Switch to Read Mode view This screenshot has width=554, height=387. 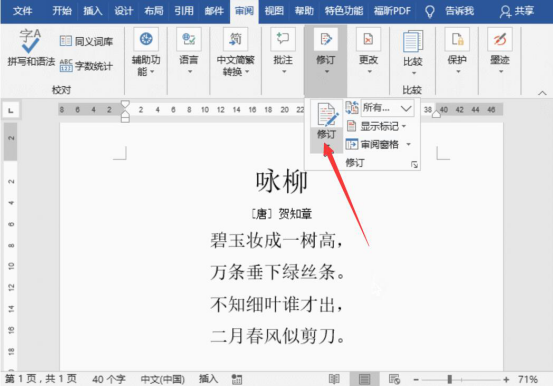[x=334, y=380]
